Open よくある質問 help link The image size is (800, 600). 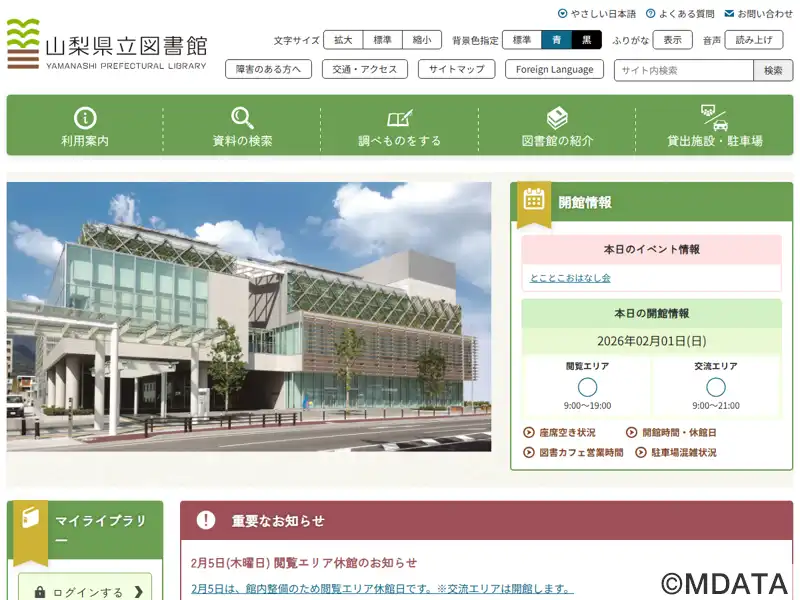(680, 14)
